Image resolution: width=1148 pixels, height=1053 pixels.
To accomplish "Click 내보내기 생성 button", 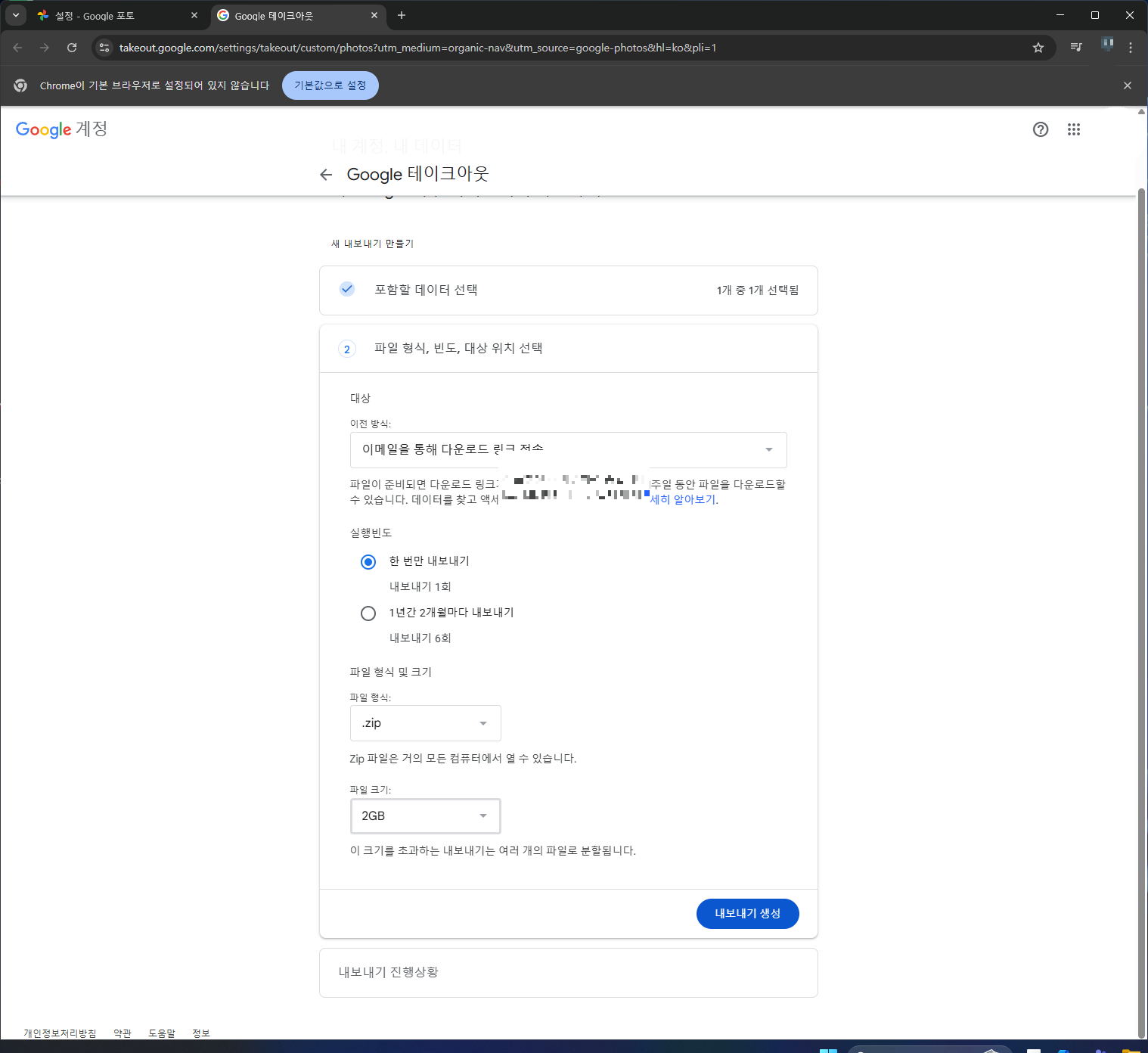I will click(748, 914).
